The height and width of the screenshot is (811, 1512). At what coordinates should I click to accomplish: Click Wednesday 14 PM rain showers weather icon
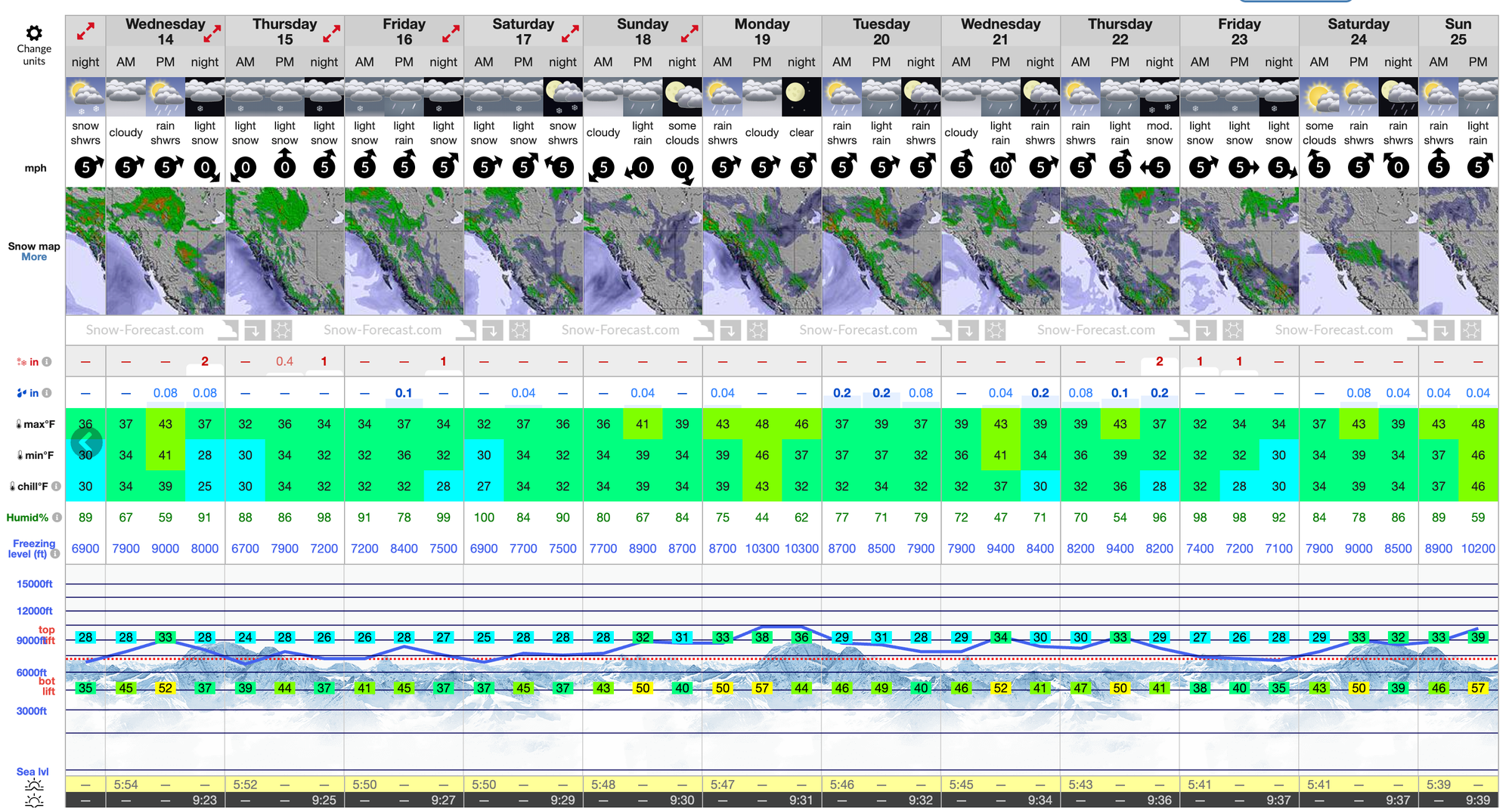tap(166, 97)
